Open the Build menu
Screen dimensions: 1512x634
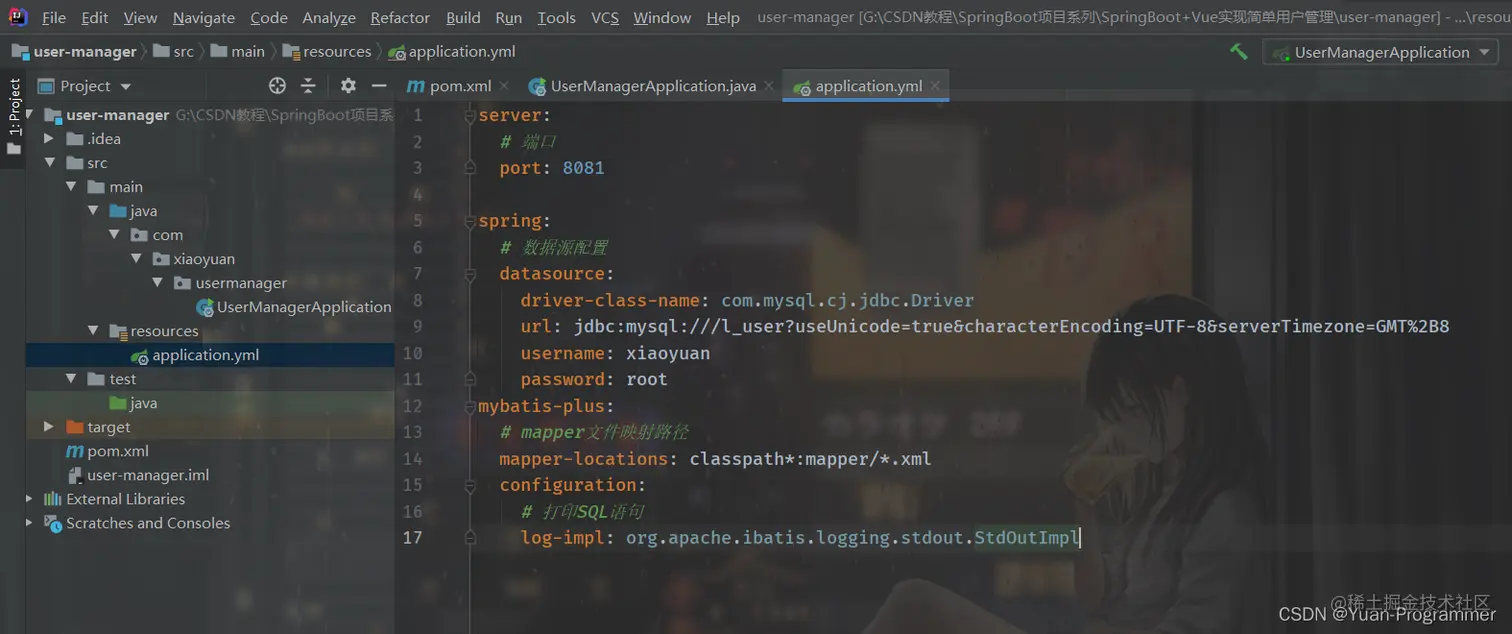coord(463,18)
